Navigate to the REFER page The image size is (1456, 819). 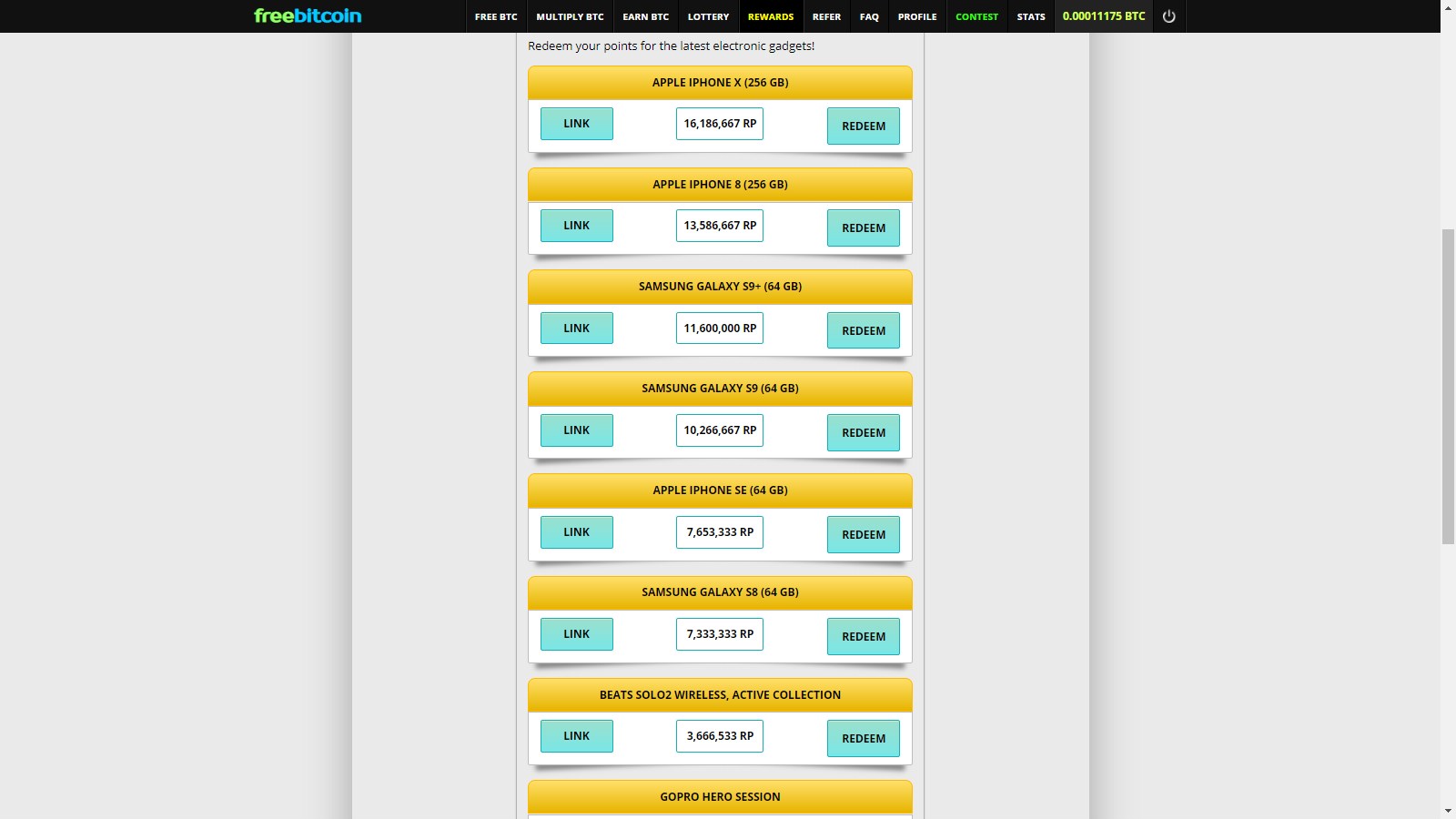coord(826,16)
